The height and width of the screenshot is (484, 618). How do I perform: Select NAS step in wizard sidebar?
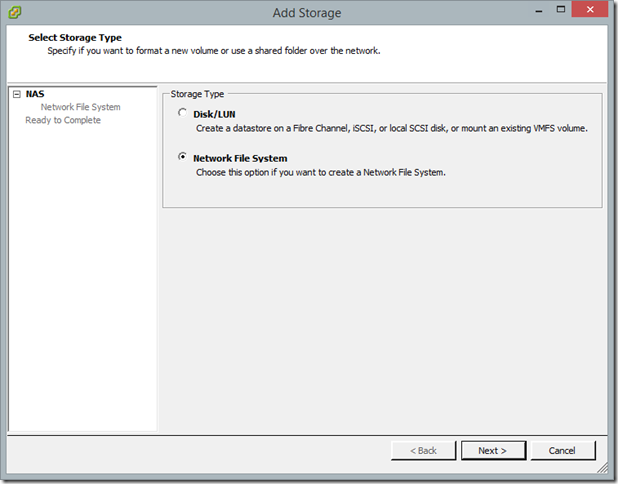coord(35,94)
